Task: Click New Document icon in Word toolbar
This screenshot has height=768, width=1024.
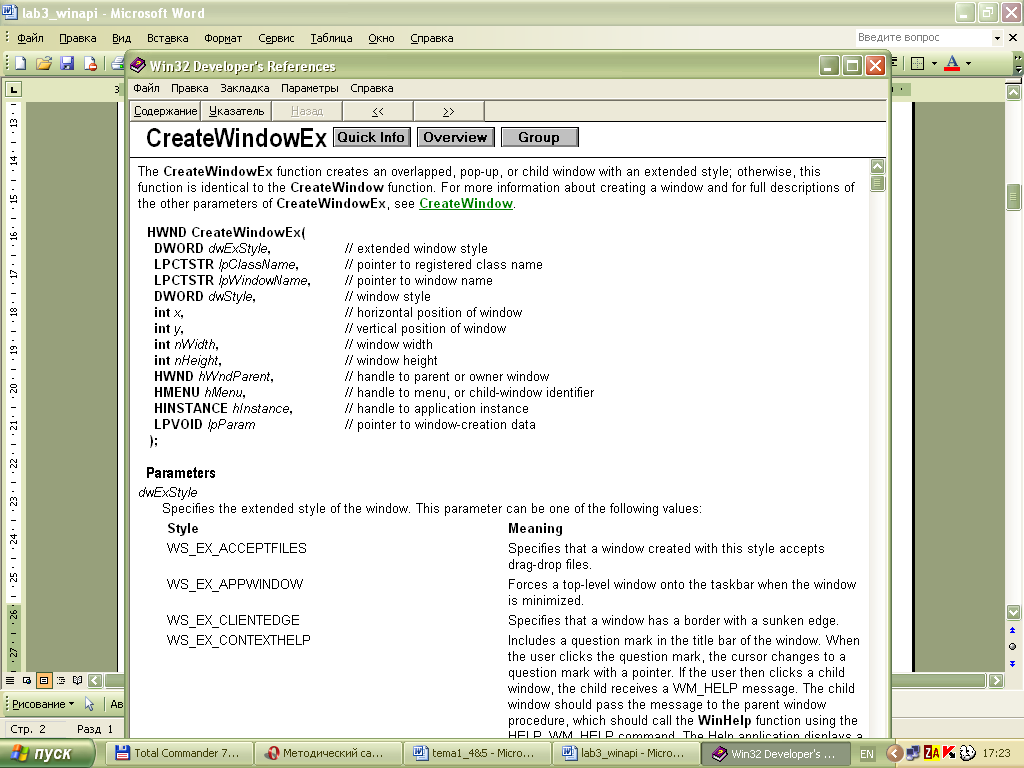Action: 21,63
